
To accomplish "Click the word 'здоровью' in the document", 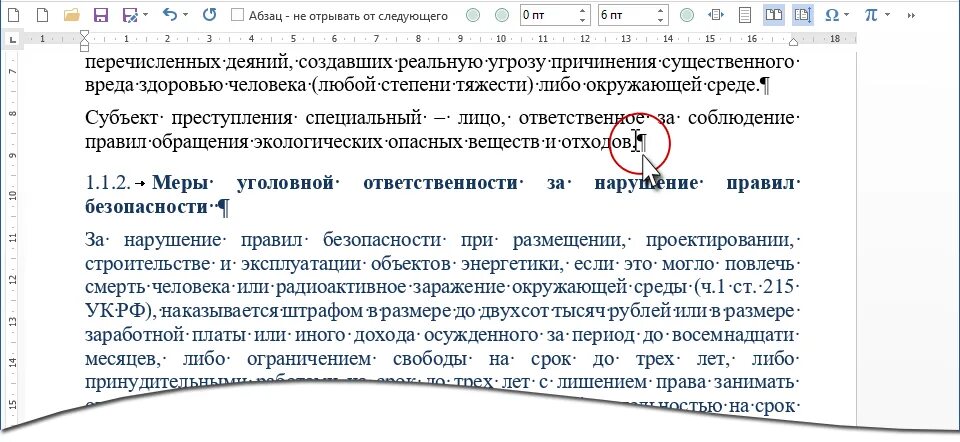I will [x=180, y=86].
